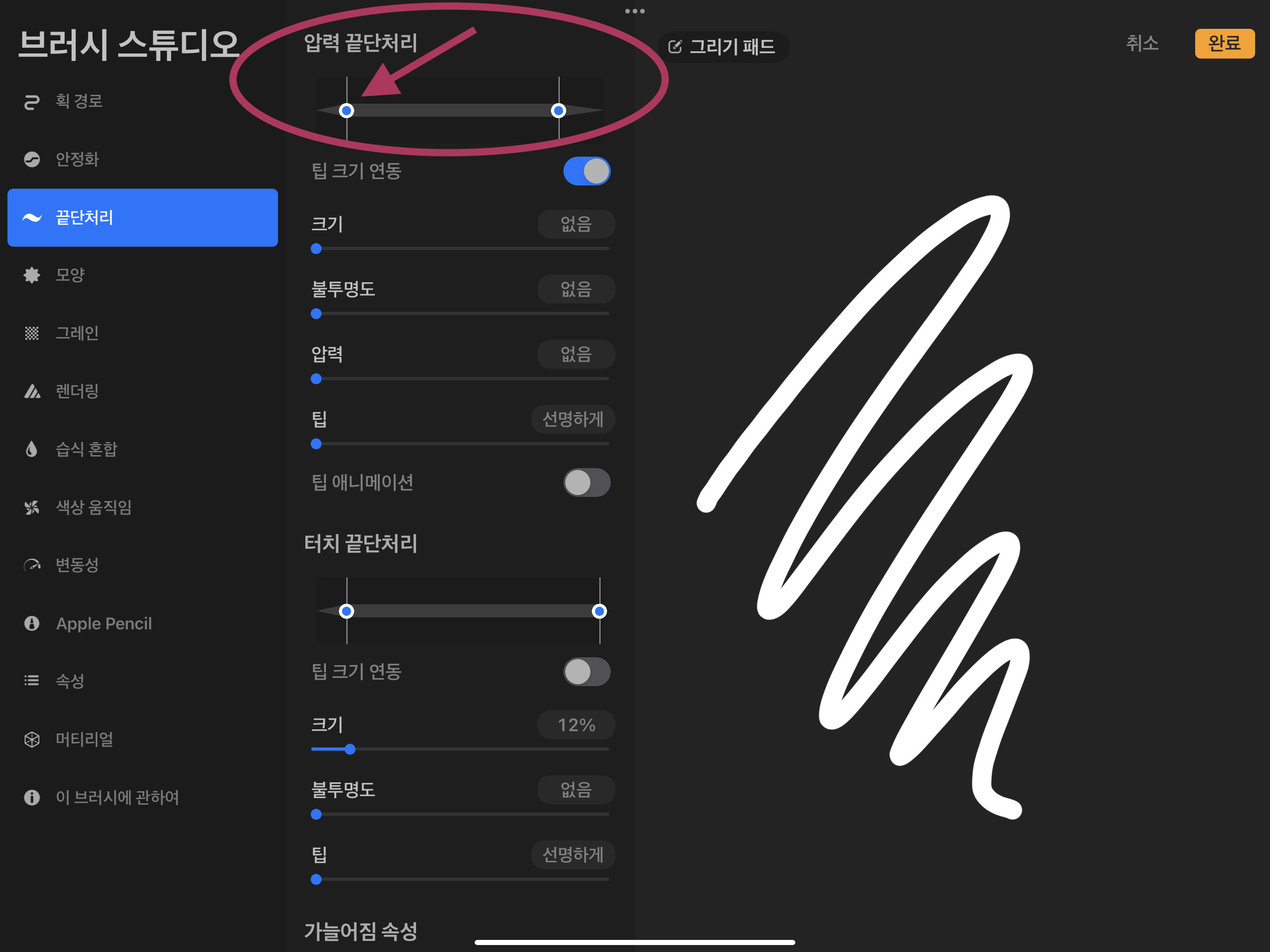Select 끝단처리 (Taper) menu item

click(140, 218)
